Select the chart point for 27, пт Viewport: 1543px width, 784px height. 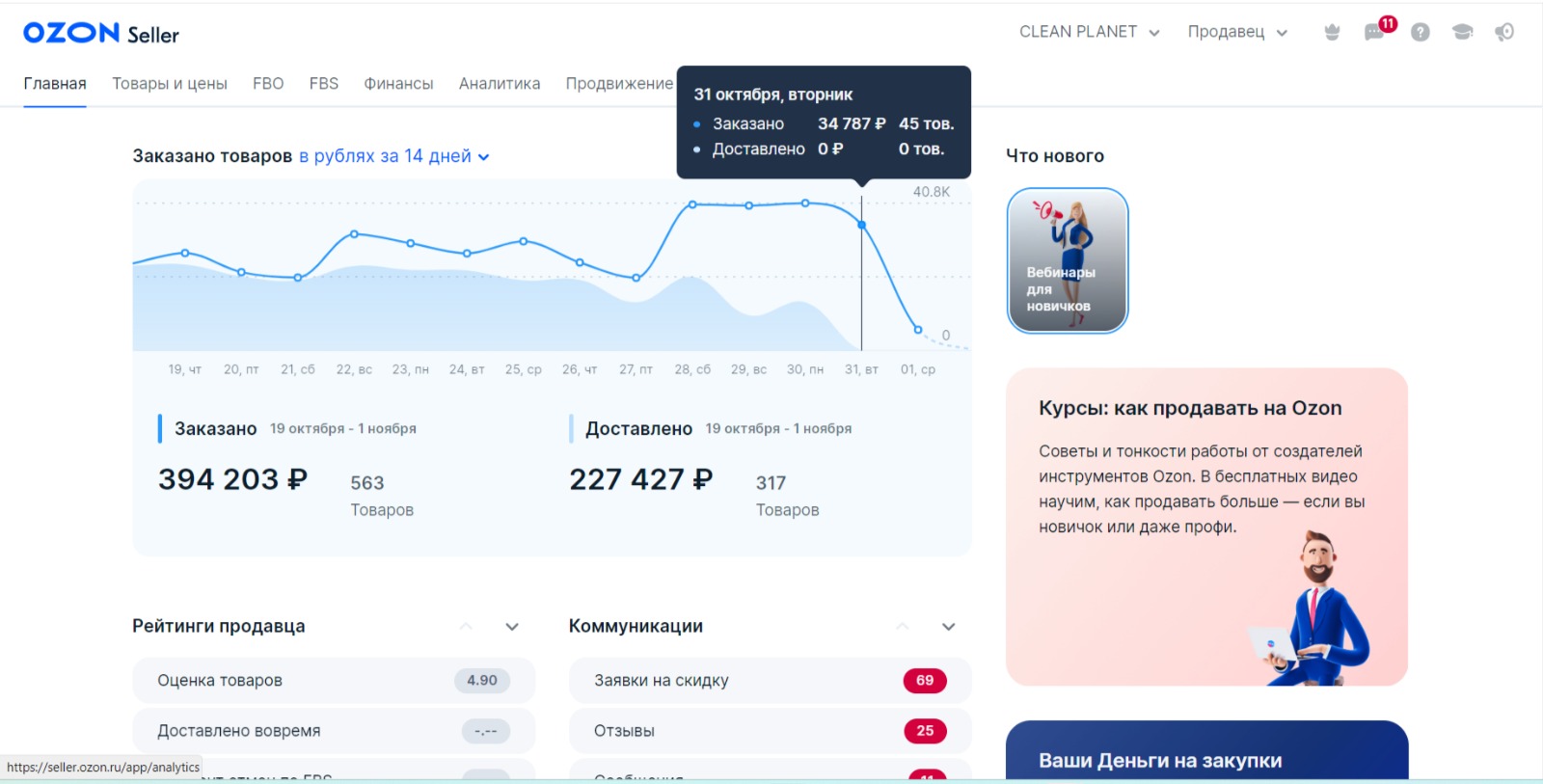(636, 278)
